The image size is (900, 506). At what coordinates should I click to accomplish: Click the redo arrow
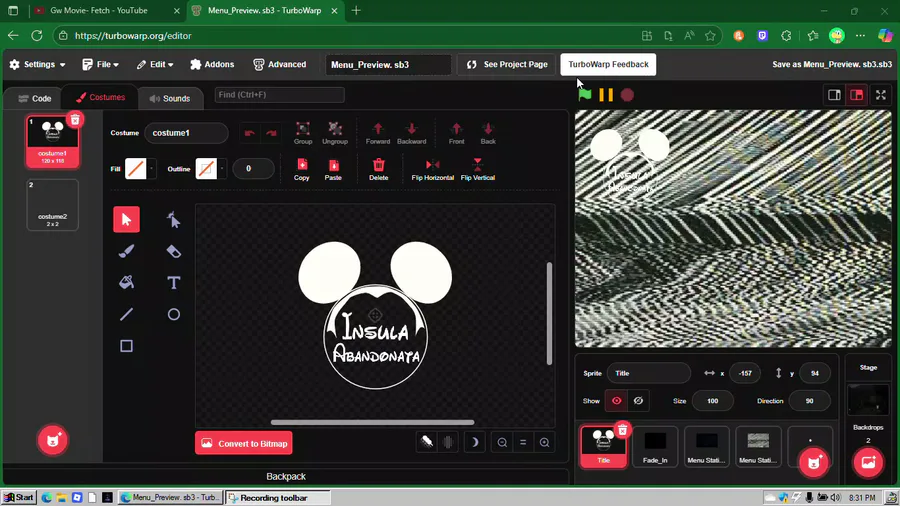tap(271, 133)
